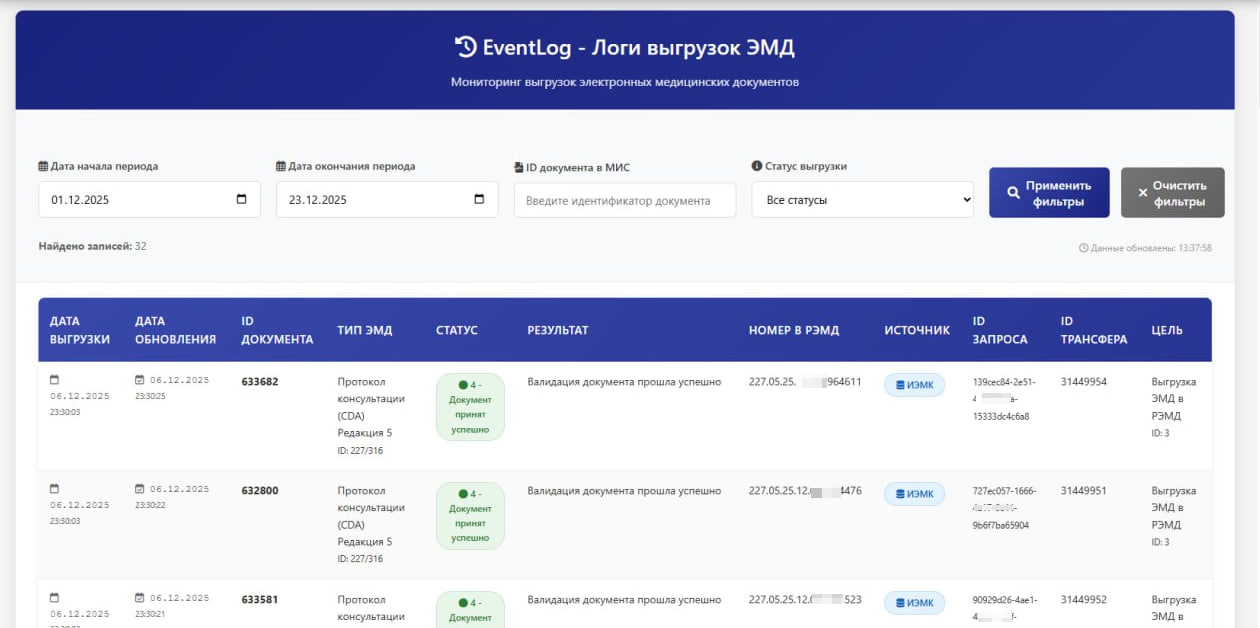Click ИЭМК source badge for document 633682
This screenshot has width=1260, height=628.
pos(914,385)
